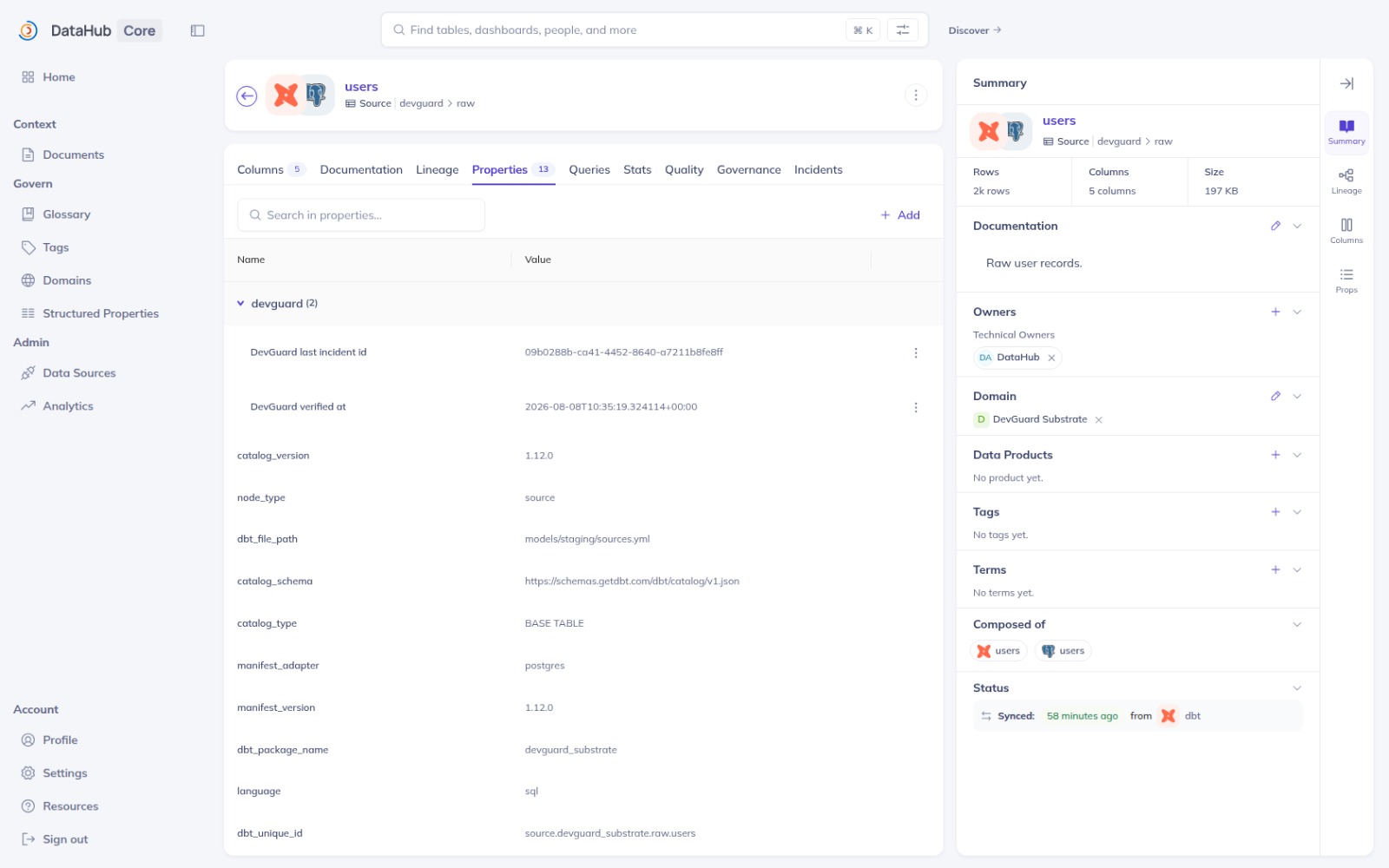Remove DevGuard Substrate domain
Screen dimensions: 1389x868
click(x=1098, y=420)
